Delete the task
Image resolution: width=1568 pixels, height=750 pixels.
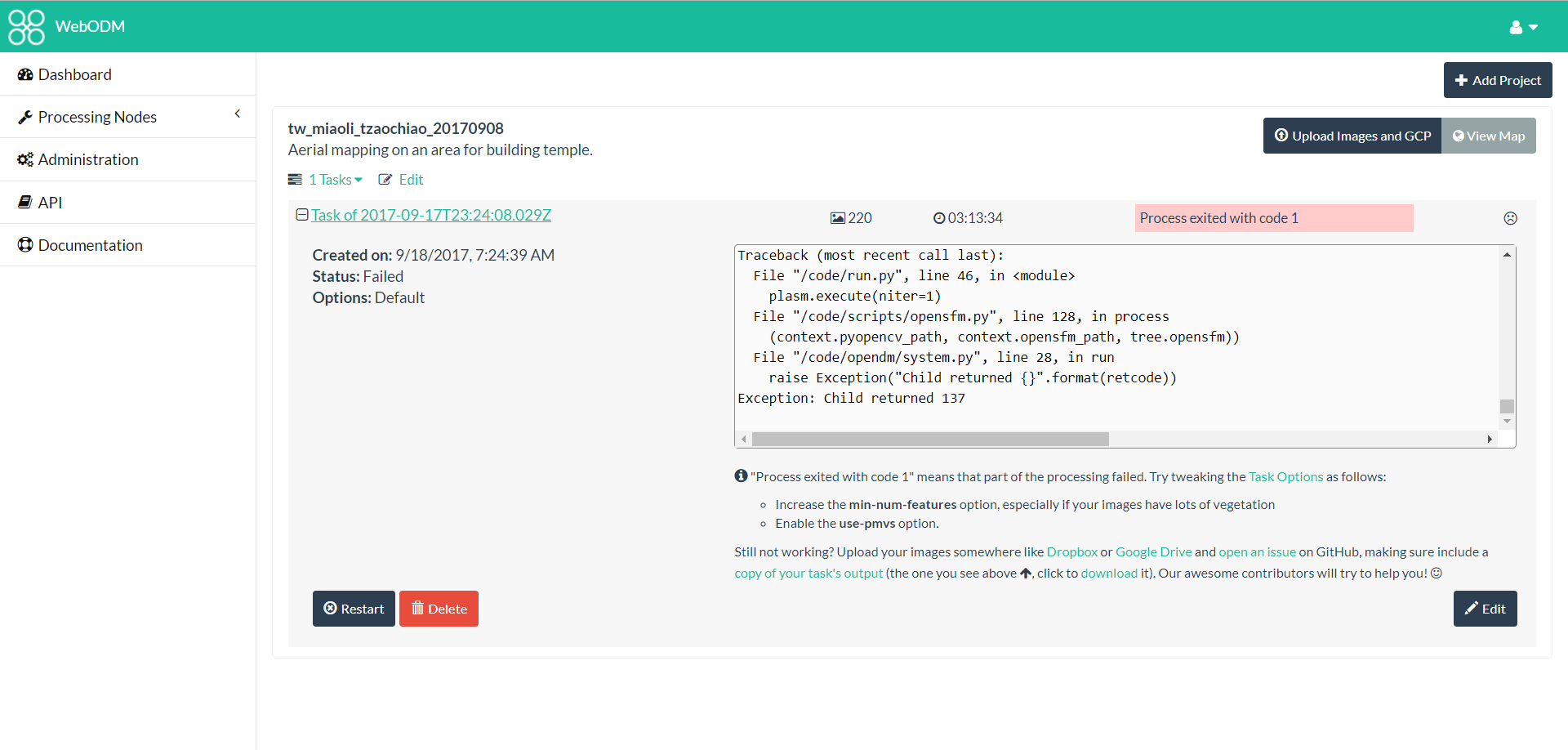coord(439,609)
